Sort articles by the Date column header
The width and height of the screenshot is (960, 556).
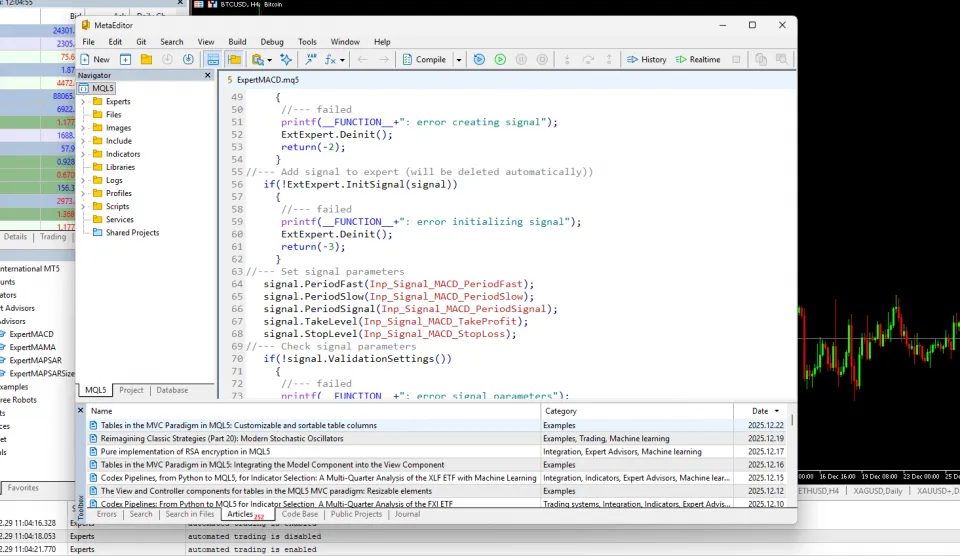pos(762,411)
